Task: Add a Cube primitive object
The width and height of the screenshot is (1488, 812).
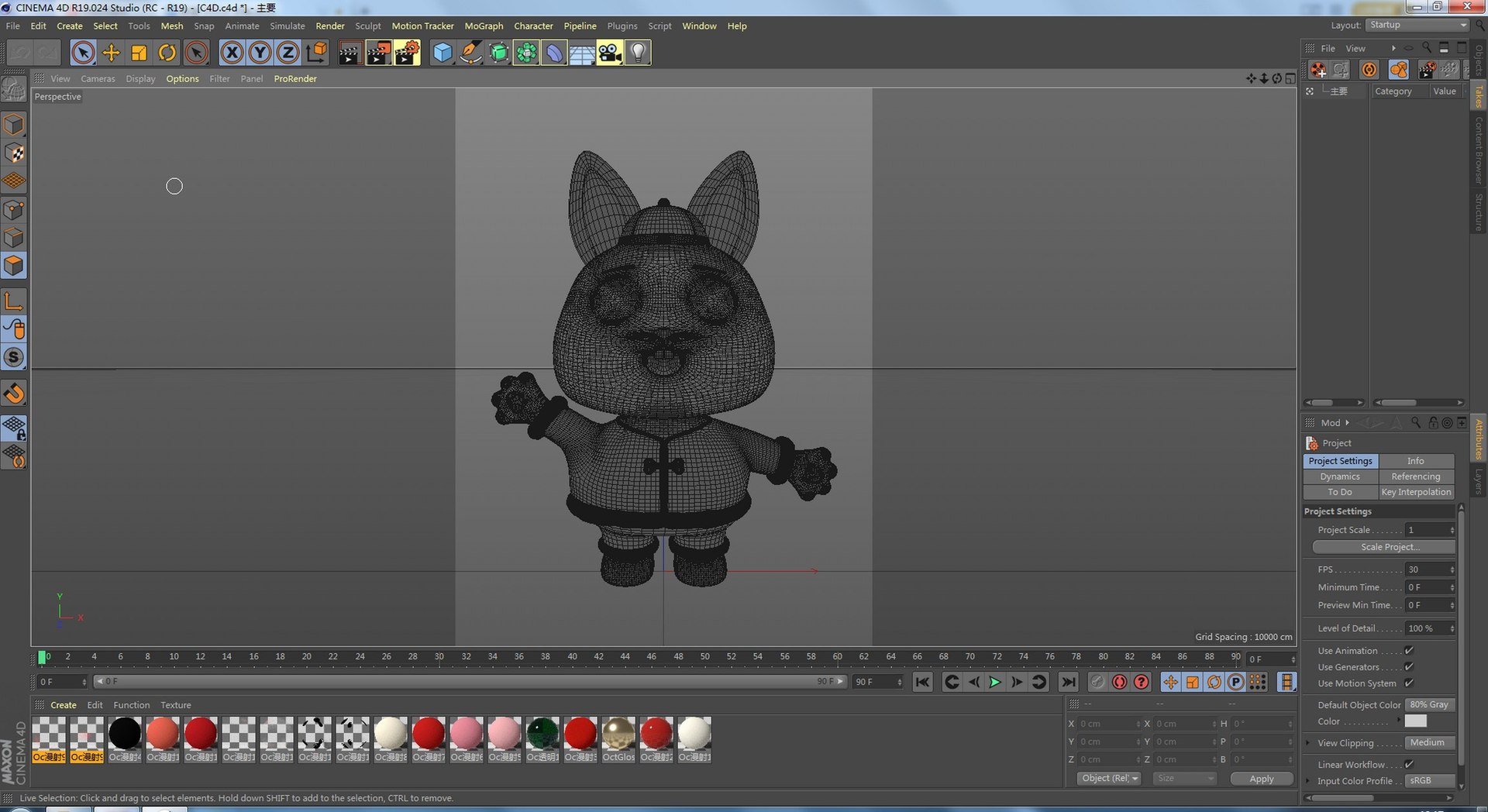Action: [443, 53]
